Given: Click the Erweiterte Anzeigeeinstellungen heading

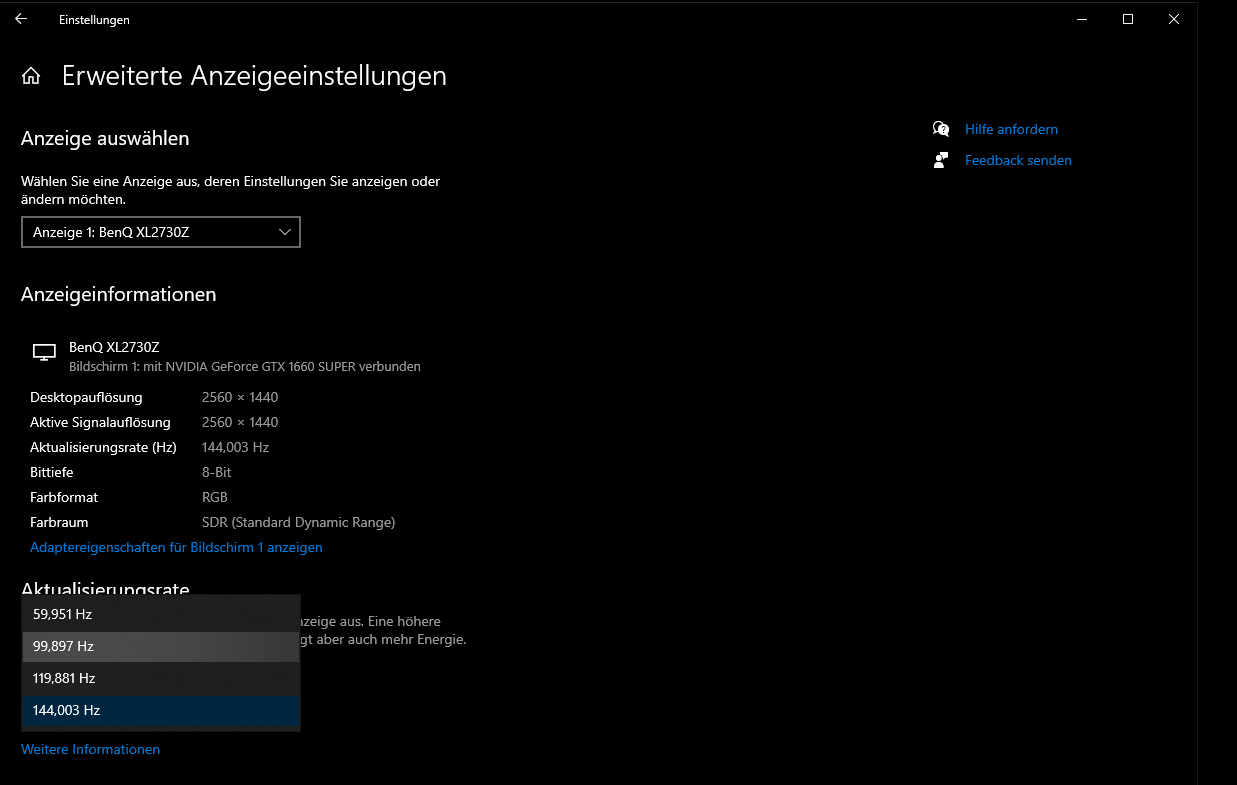Looking at the screenshot, I should pos(254,76).
